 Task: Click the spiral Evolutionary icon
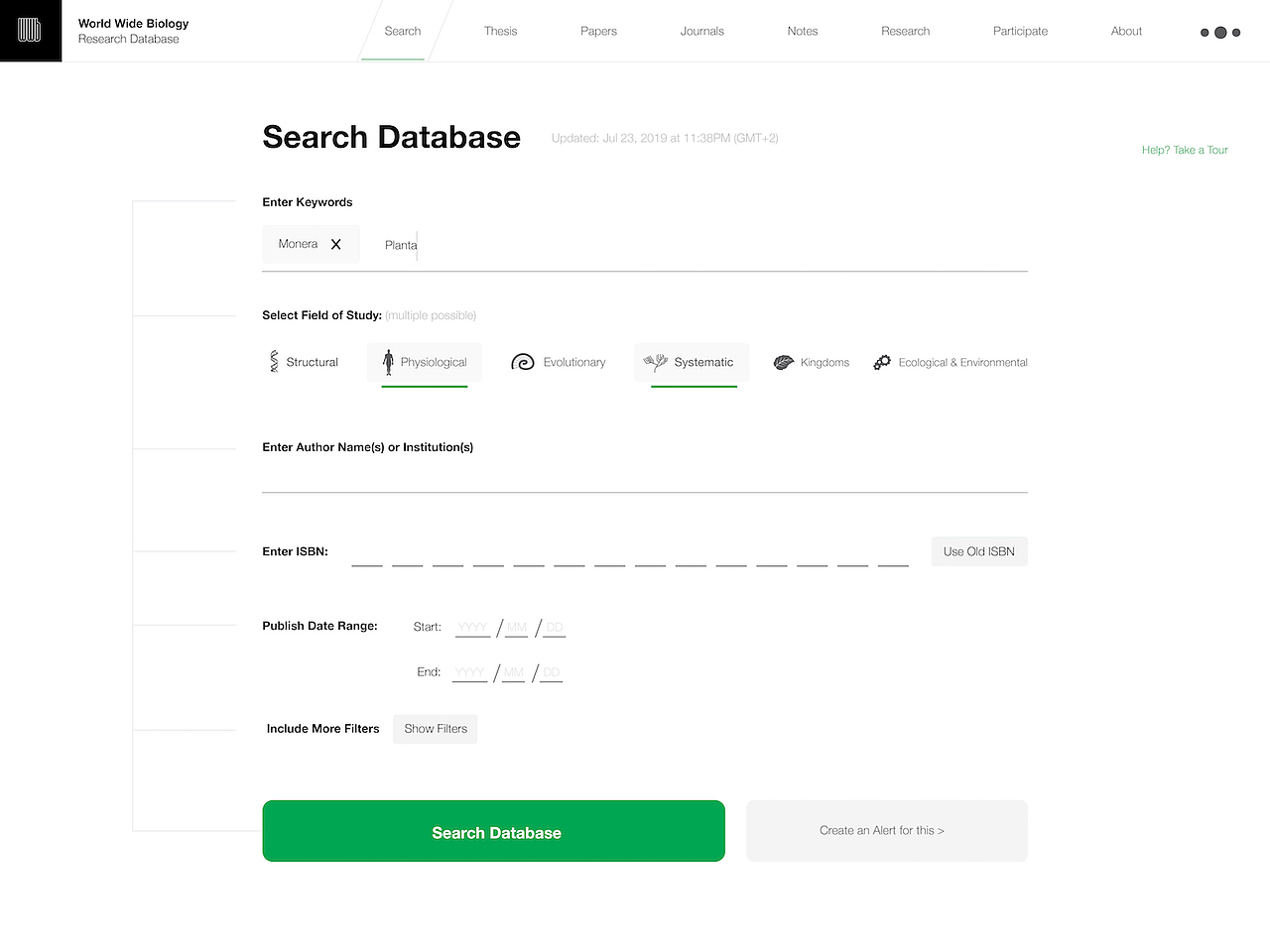point(522,362)
